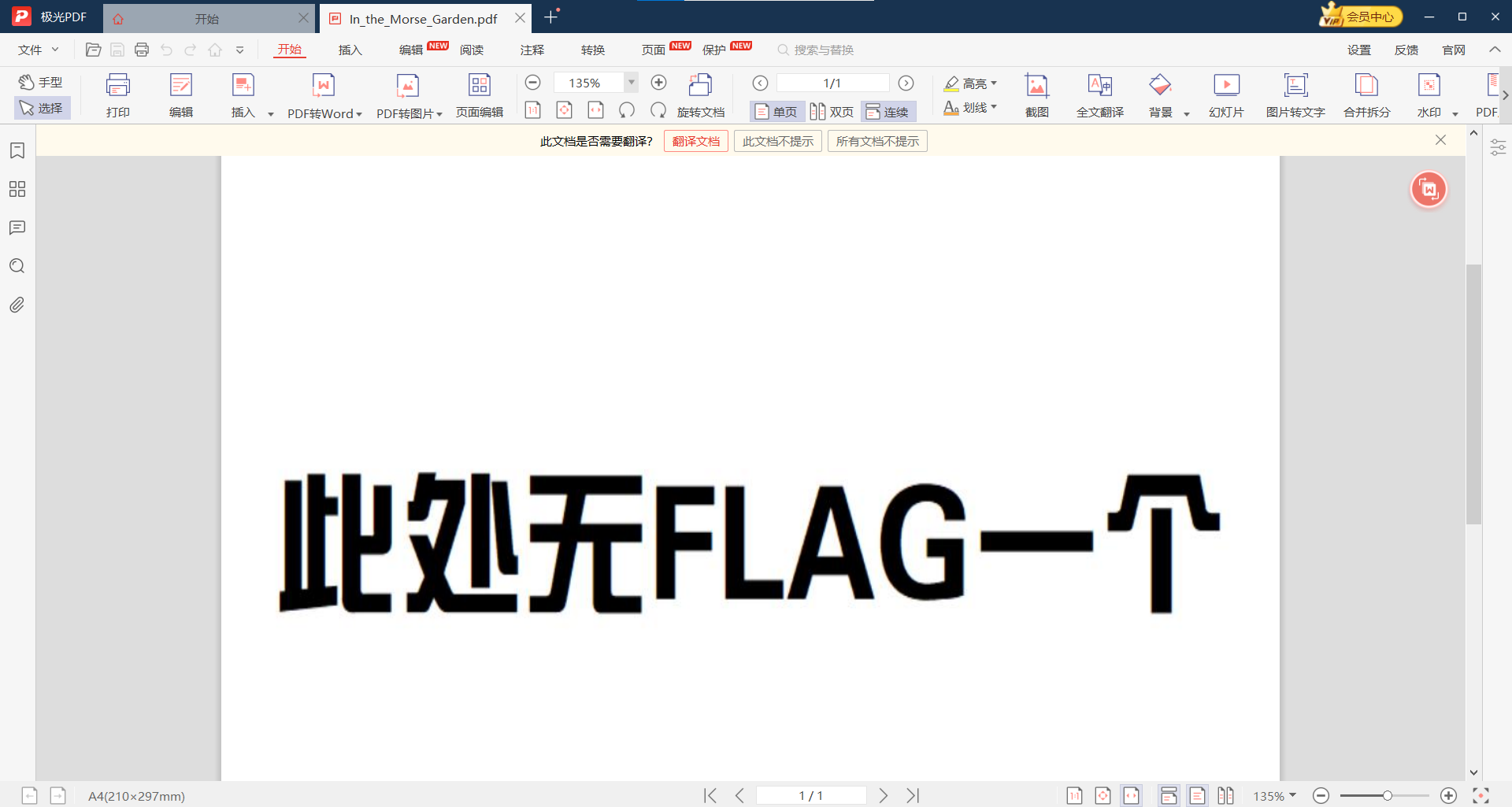The width and height of the screenshot is (1512, 807).
Task: Open the Edit (编辑) tool in ribbon
Action: click(x=181, y=85)
